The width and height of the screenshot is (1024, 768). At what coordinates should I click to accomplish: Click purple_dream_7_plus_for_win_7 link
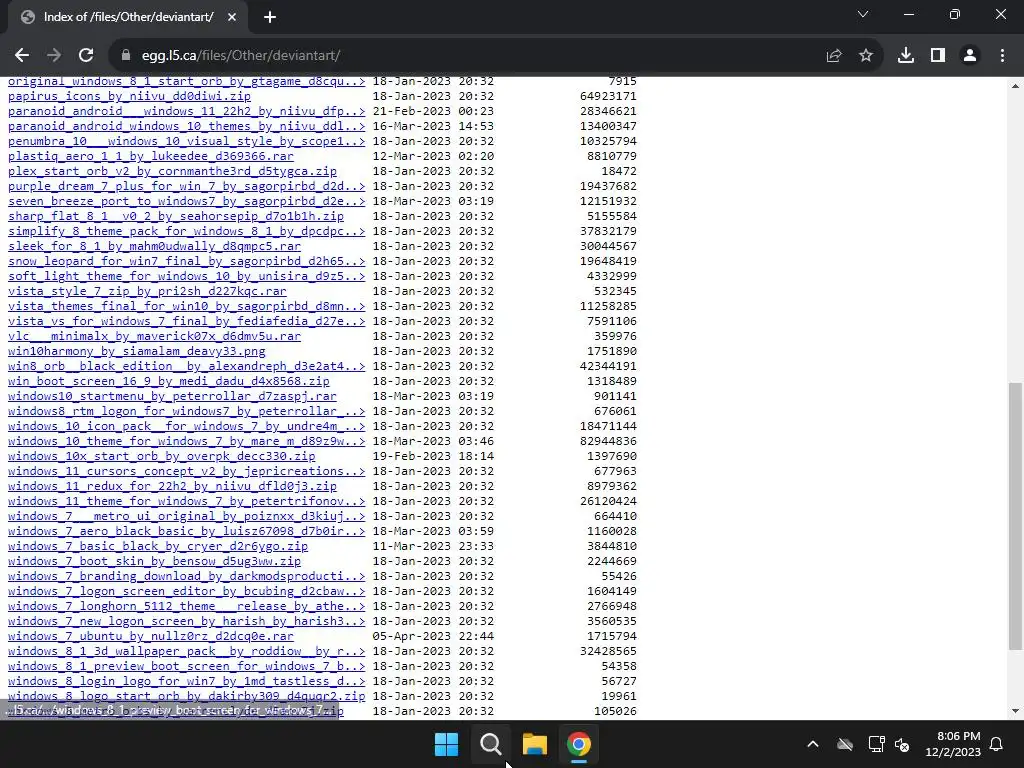[186, 186]
